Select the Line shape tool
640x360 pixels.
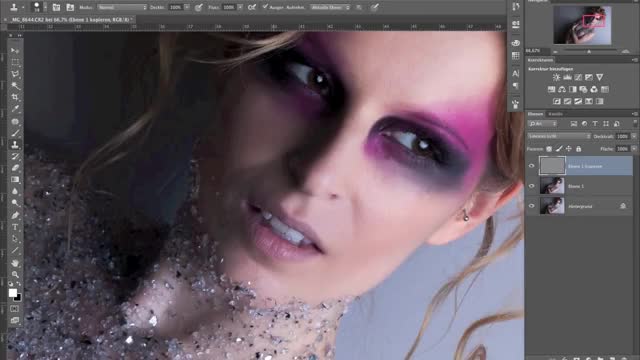[15, 251]
